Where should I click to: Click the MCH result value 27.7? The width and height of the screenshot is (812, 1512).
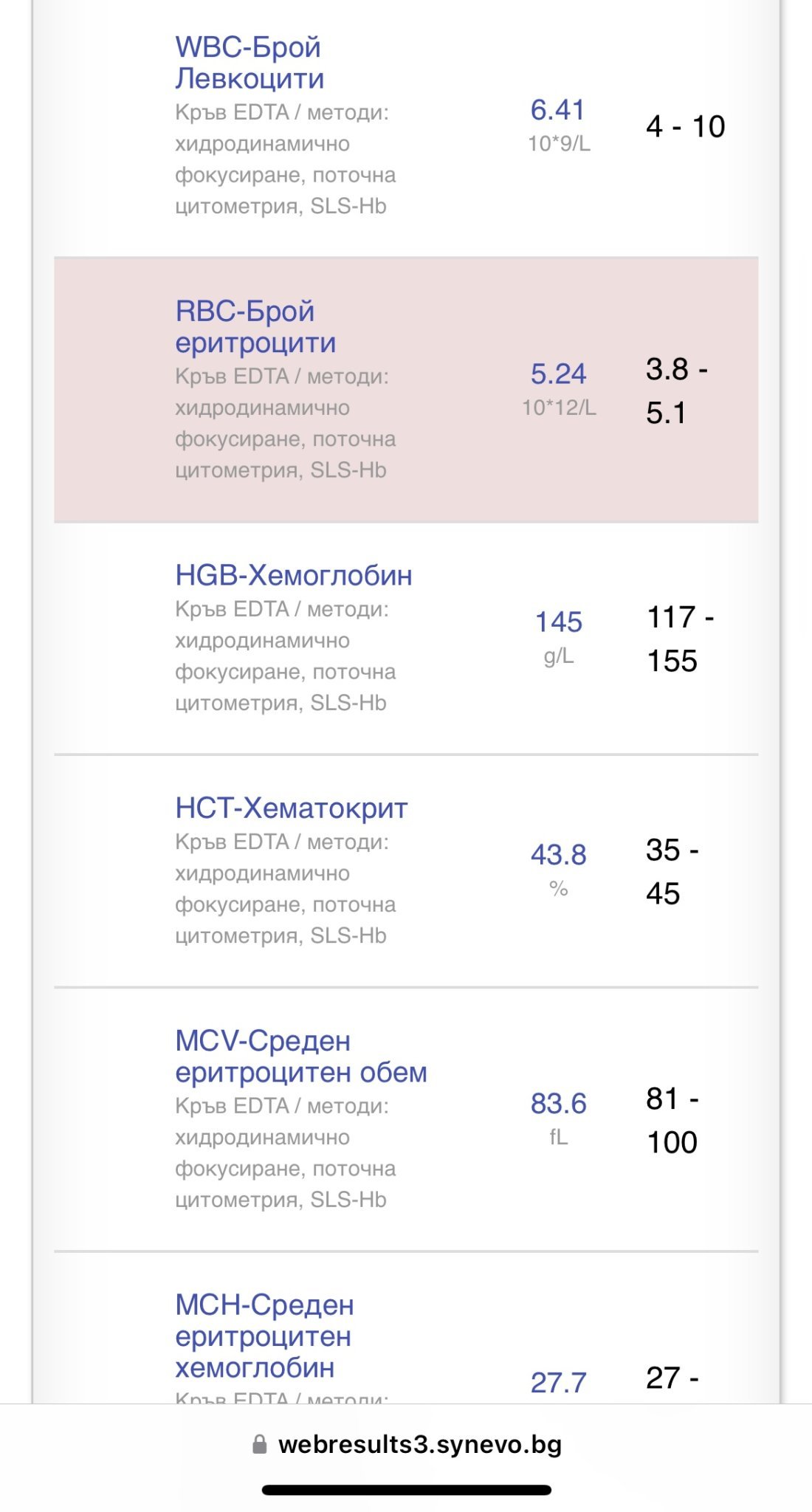tap(558, 1382)
